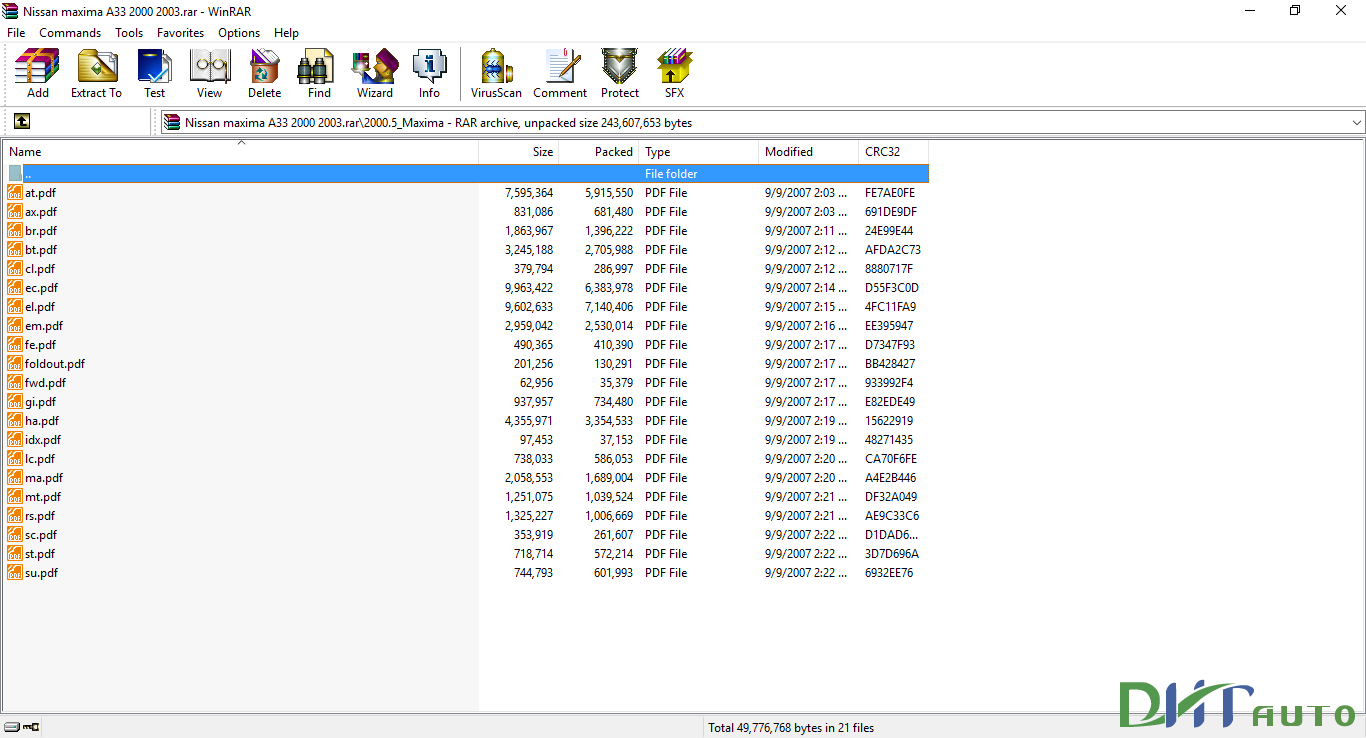
Task: Open the address bar path dropdown
Action: coord(1356,123)
